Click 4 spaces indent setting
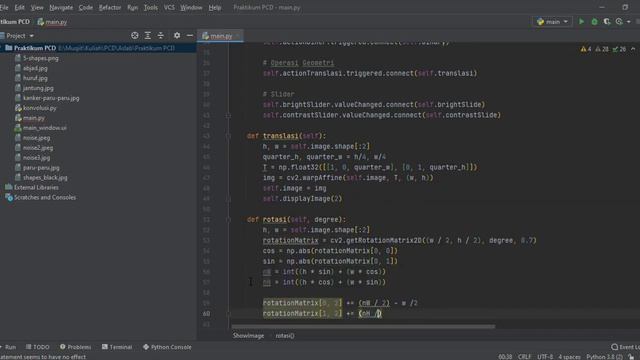 coord(569,357)
